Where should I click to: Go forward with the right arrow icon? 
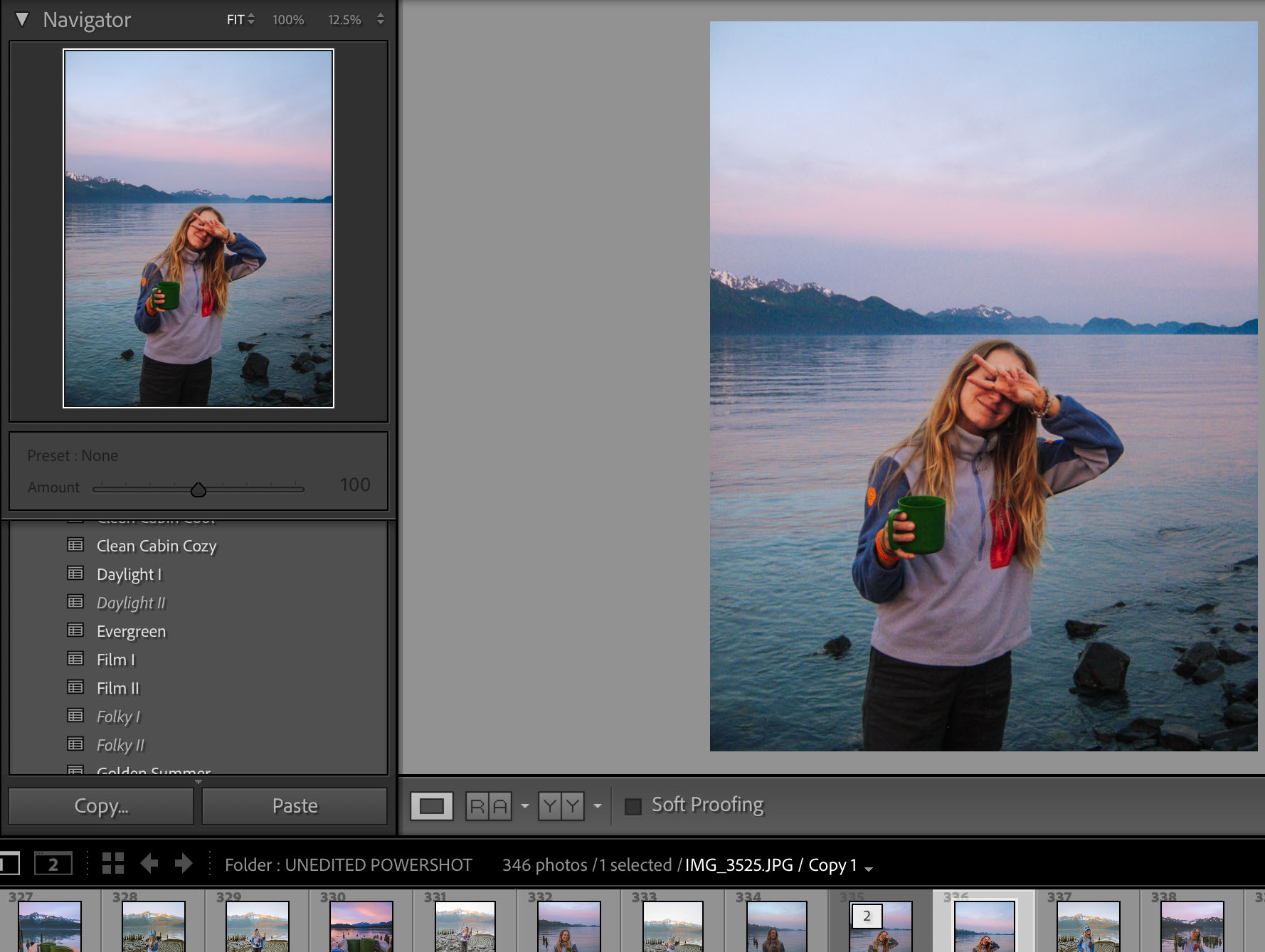tap(184, 864)
